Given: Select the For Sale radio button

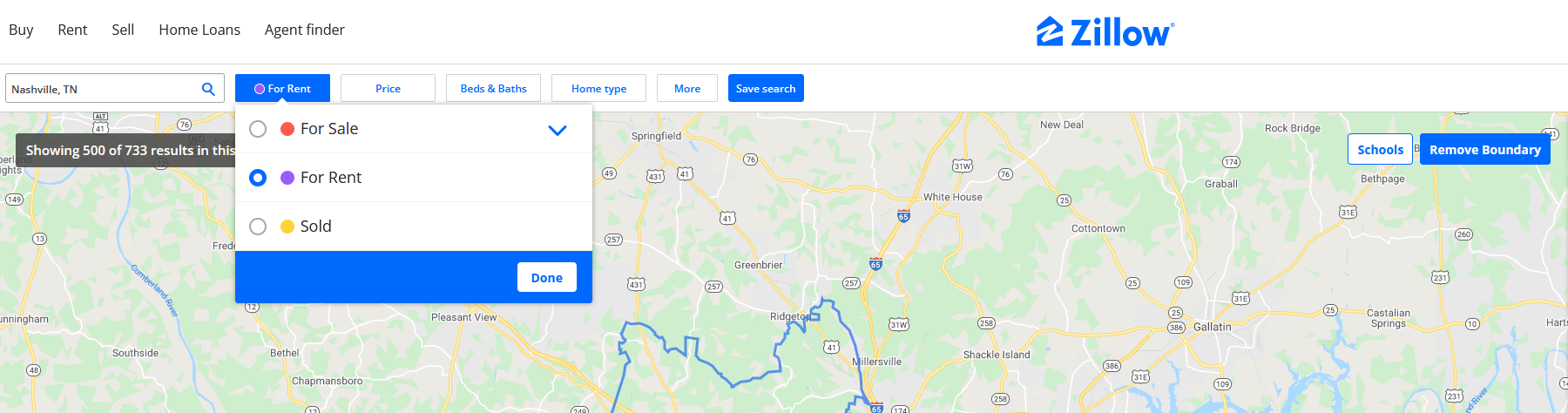Looking at the screenshot, I should [x=258, y=129].
